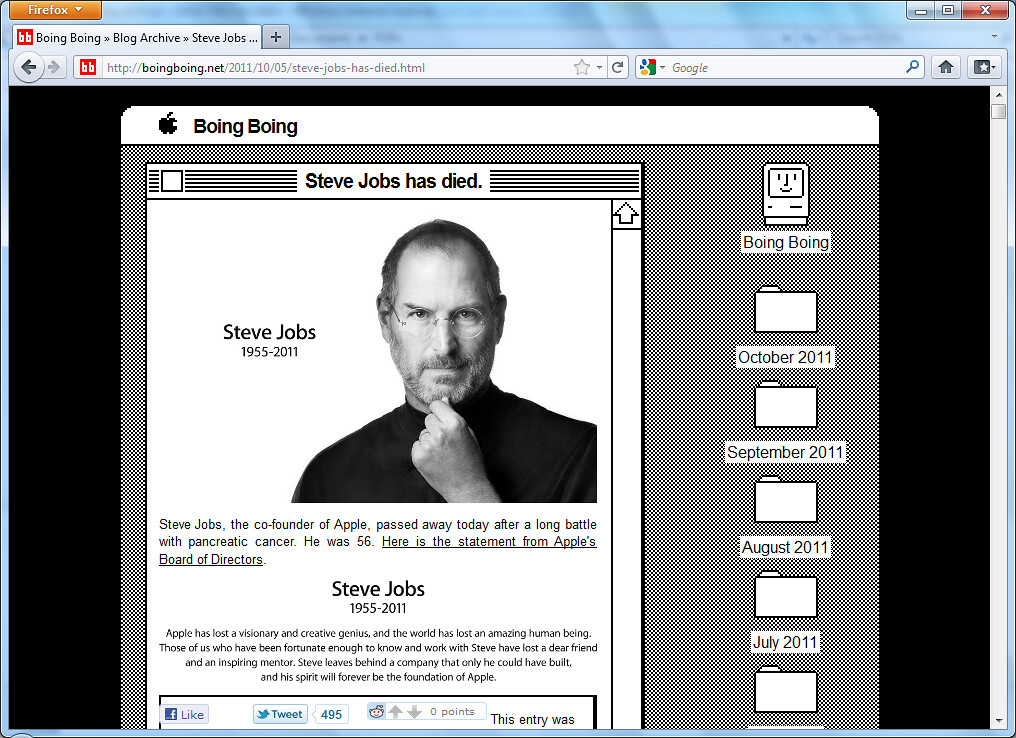Click the Boing Boing Macintosh computer icon
This screenshot has width=1016, height=738.
[x=785, y=192]
